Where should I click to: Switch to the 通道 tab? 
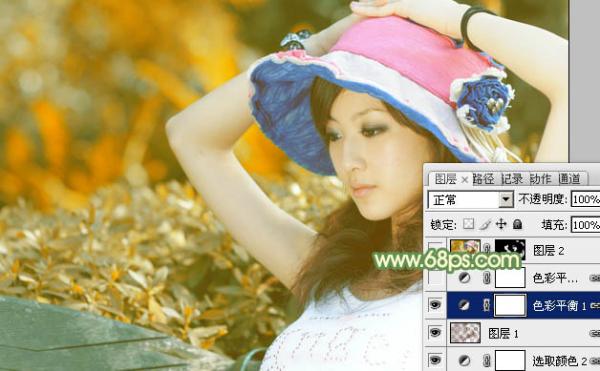click(569, 179)
